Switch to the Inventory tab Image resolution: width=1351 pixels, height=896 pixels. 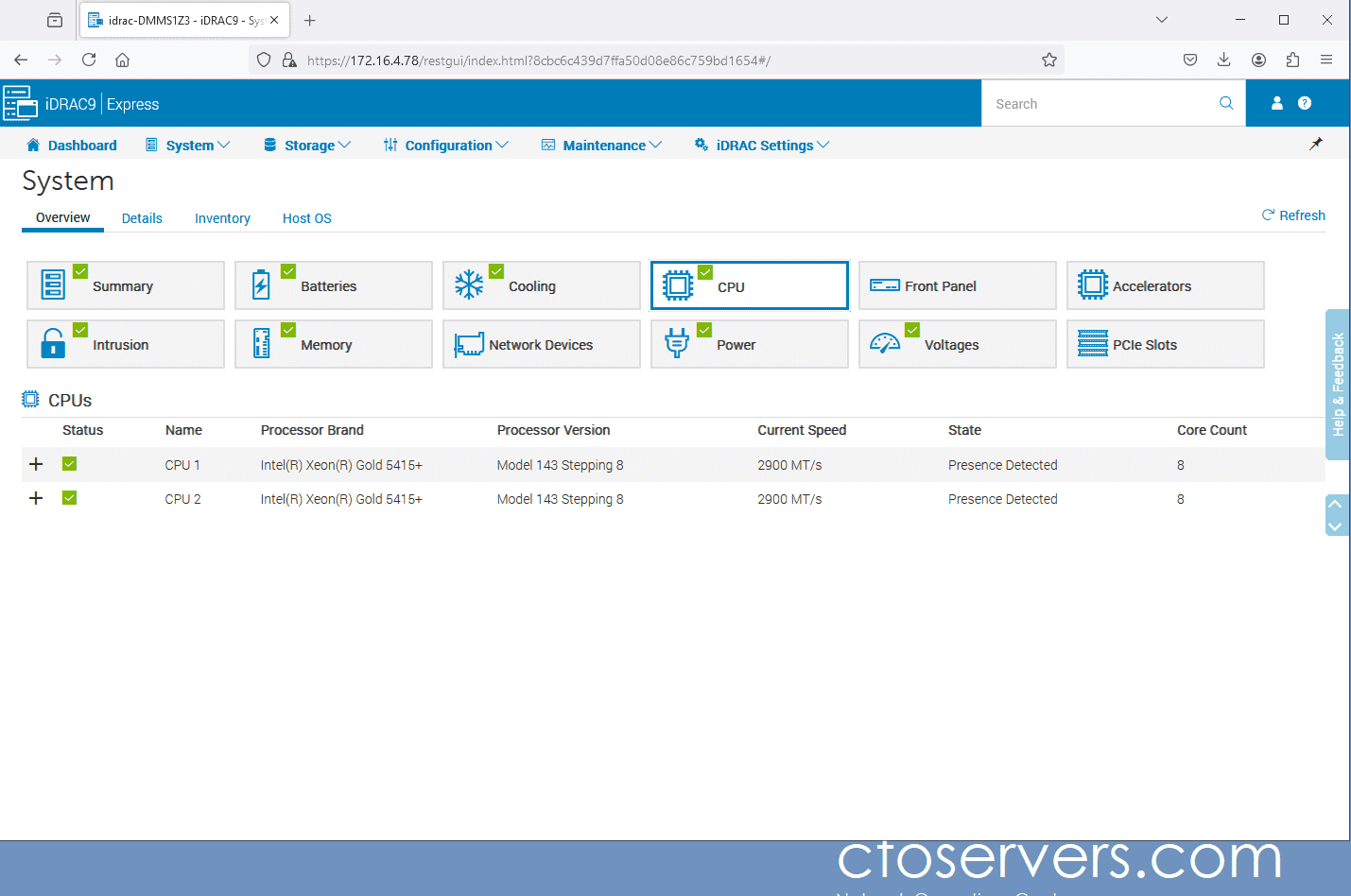[222, 218]
